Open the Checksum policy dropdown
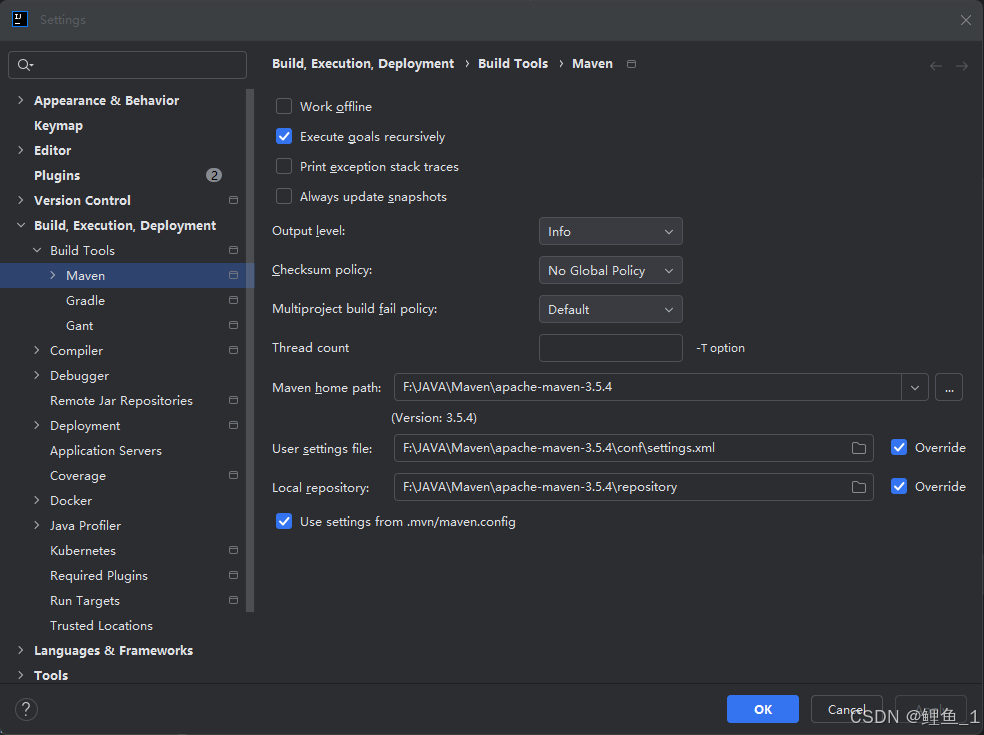 (611, 271)
